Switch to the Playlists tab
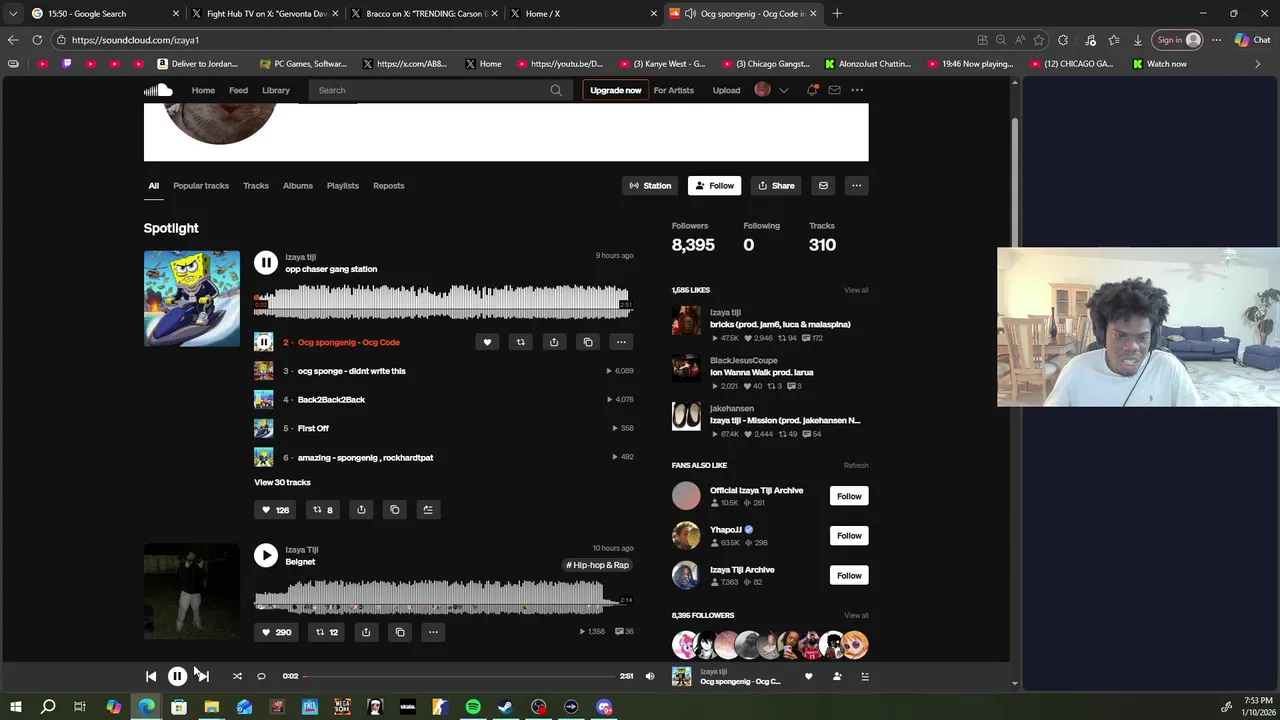Image resolution: width=1280 pixels, height=720 pixels. (343, 185)
